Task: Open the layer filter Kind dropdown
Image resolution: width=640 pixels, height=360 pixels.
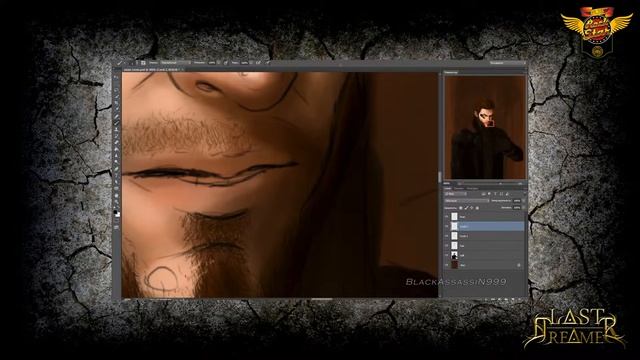Action: (456, 194)
